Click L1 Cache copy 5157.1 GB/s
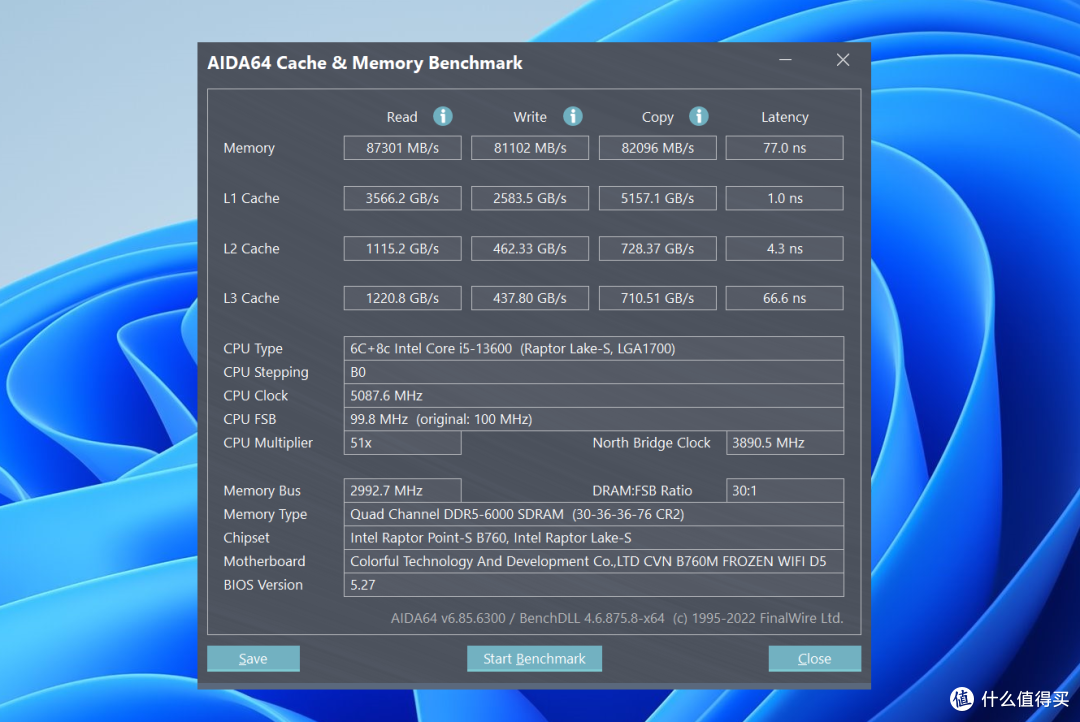Screen dimensions: 1080x722 coord(658,198)
